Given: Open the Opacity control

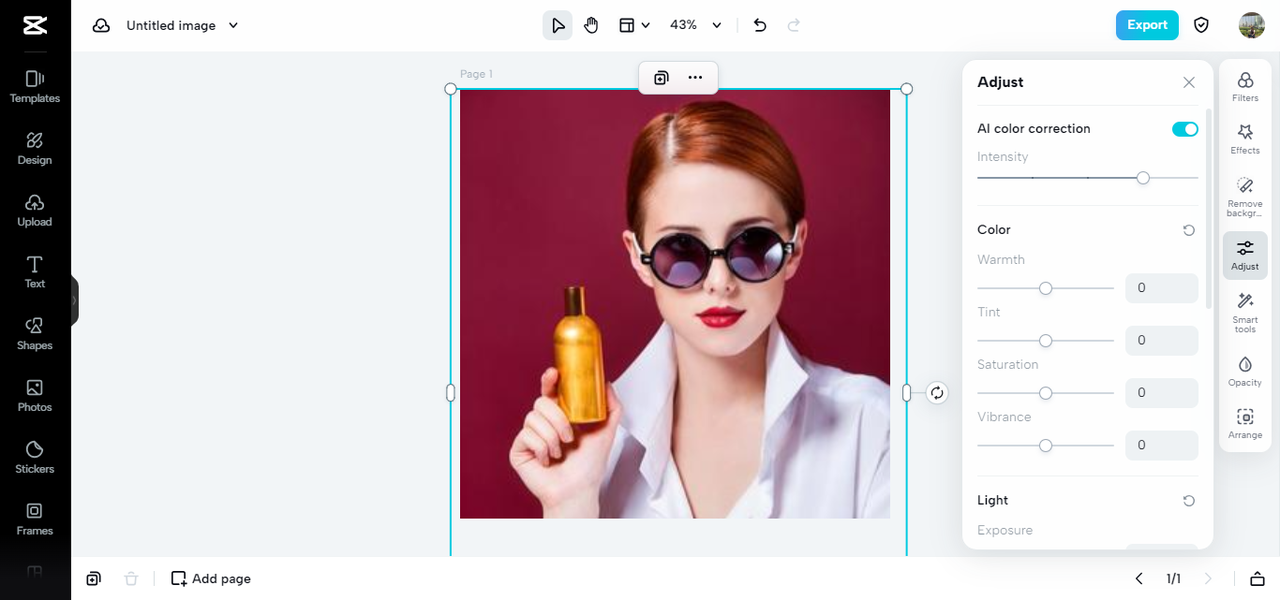Looking at the screenshot, I should [x=1245, y=371].
